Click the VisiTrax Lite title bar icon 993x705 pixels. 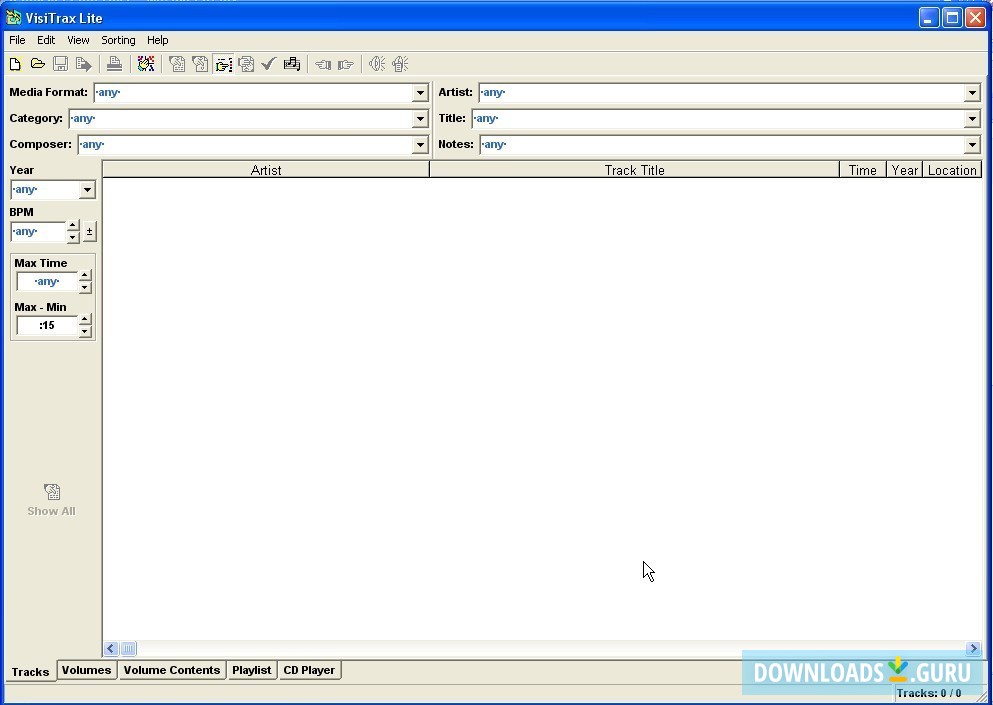coord(13,17)
